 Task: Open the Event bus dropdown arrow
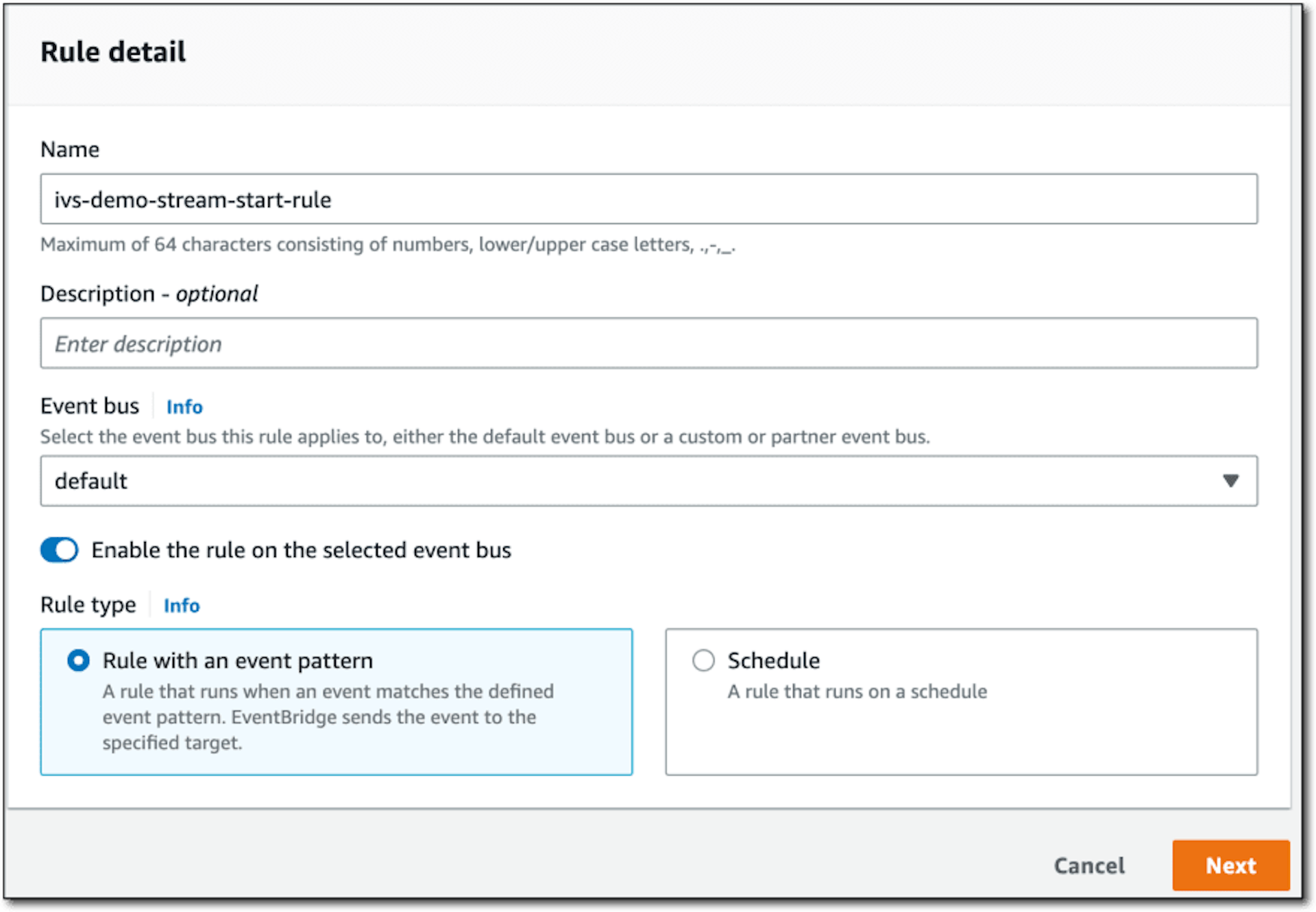click(x=1230, y=481)
